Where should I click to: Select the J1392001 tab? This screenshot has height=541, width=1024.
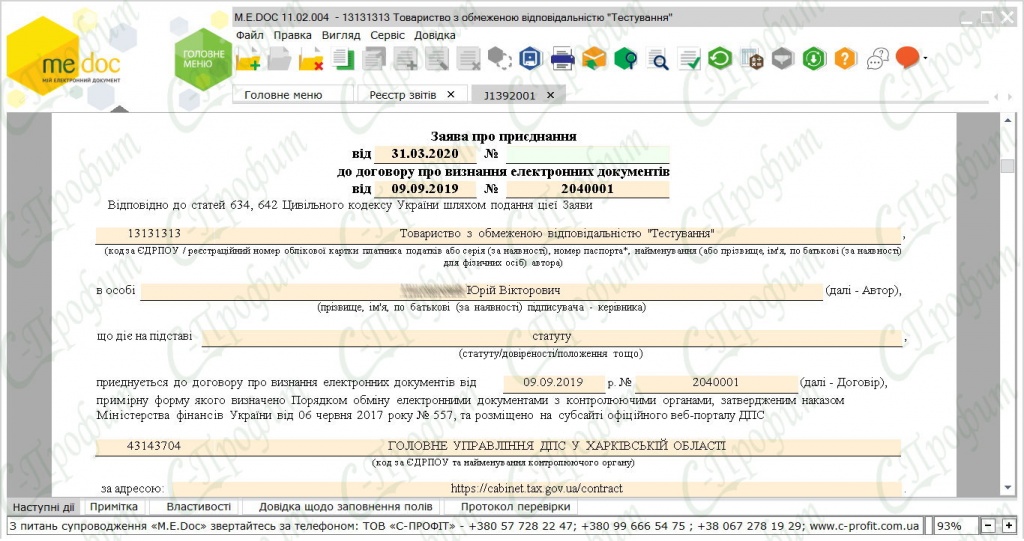[x=509, y=95]
